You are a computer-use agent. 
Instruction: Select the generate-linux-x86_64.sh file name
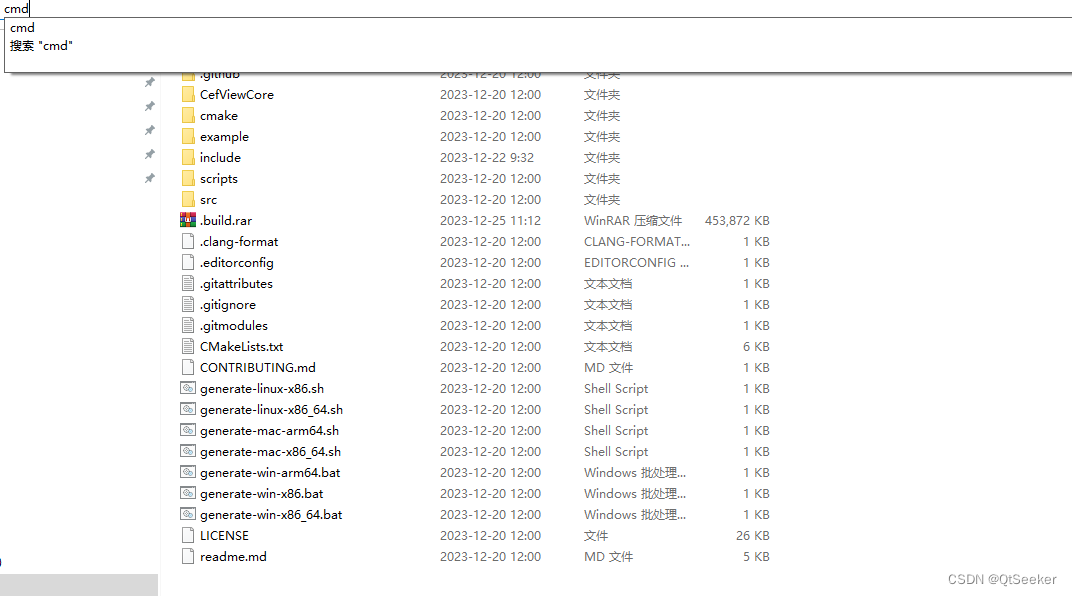pyautogui.click(x=271, y=409)
